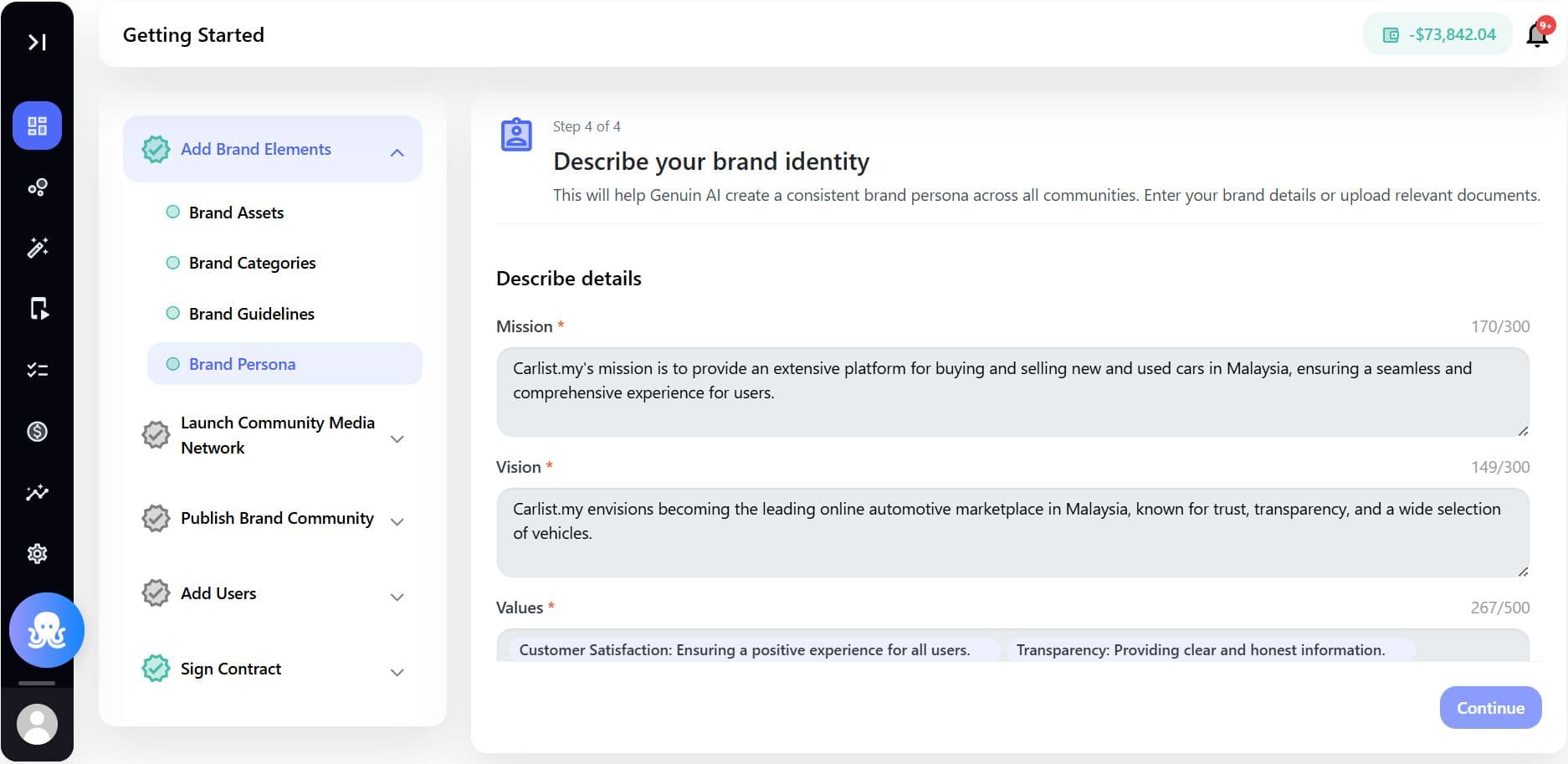1568x764 pixels.
Task: Open the analytics sparkline icon in sidebar
Action: tap(37, 492)
